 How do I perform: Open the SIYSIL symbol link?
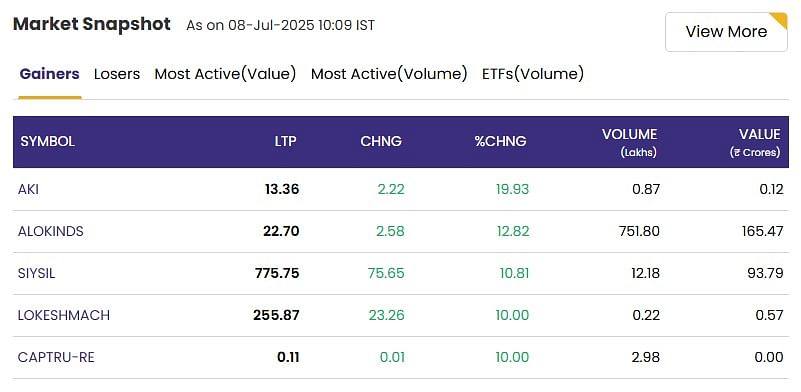(x=36, y=273)
